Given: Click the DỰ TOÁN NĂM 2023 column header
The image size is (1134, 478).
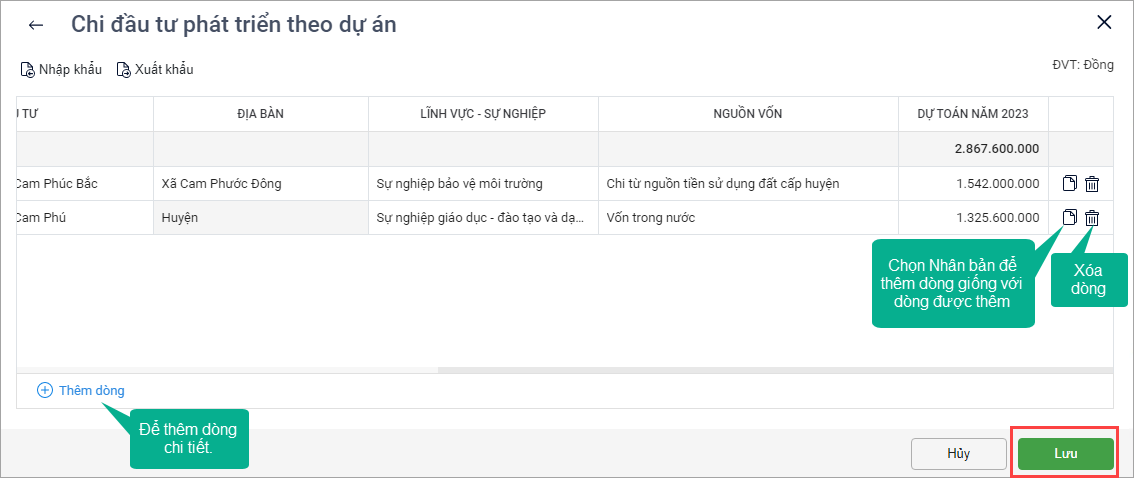Looking at the screenshot, I should [973, 114].
